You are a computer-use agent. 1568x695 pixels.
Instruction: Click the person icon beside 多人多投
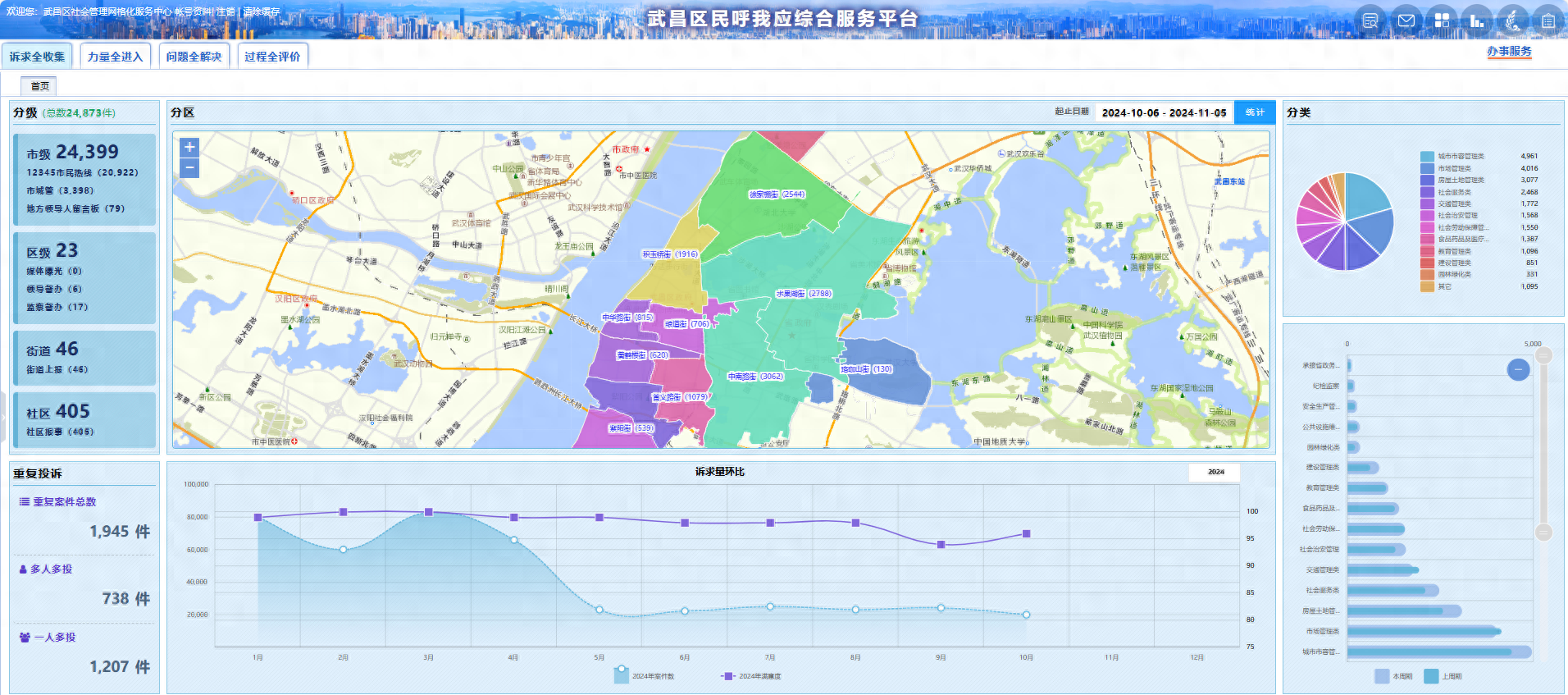(x=23, y=569)
